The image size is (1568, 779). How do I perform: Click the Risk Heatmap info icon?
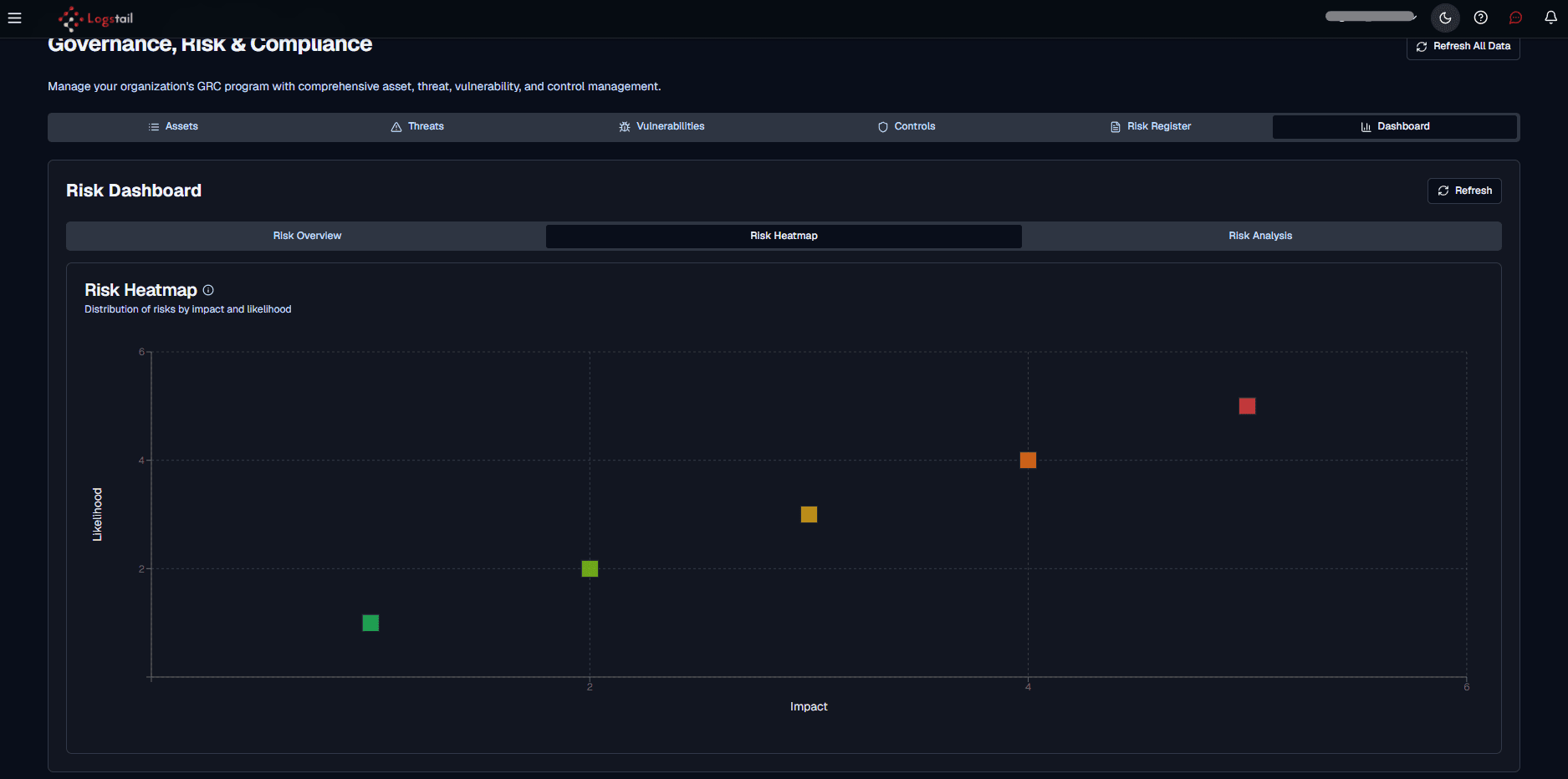(x=208, y=290)
